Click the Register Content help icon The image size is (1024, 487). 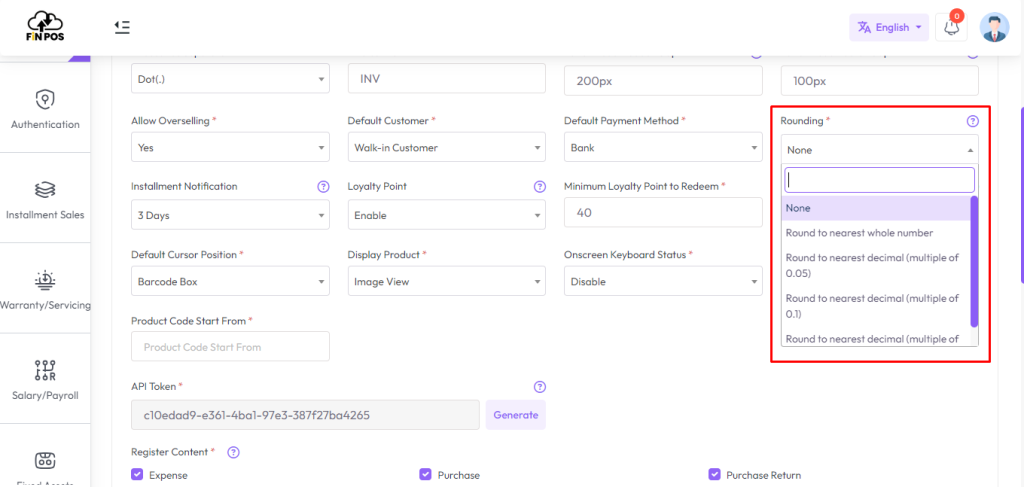click(234, 453)
